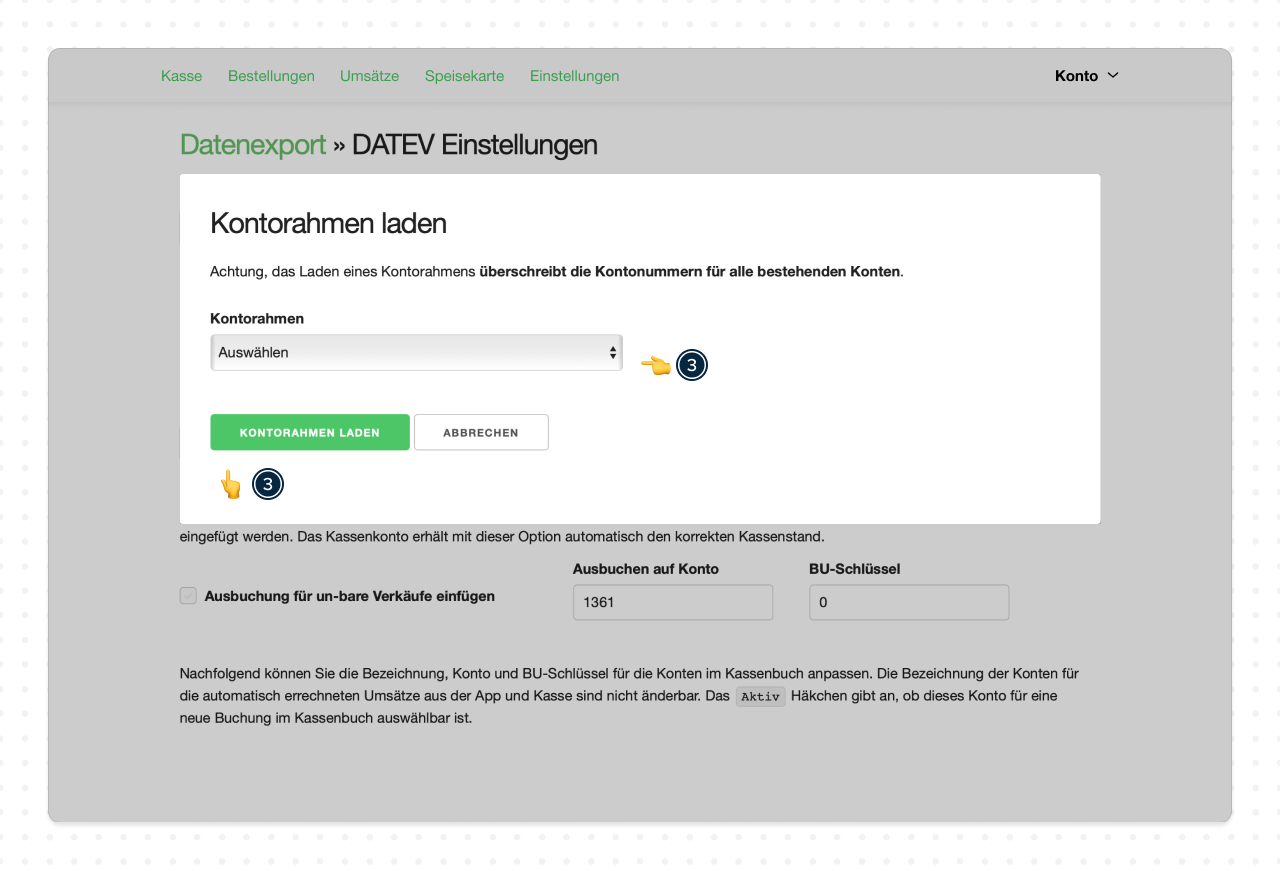The image size is (1280, 871).
Task: Go to Bestellungen in the top navigation
Action: 271,76
